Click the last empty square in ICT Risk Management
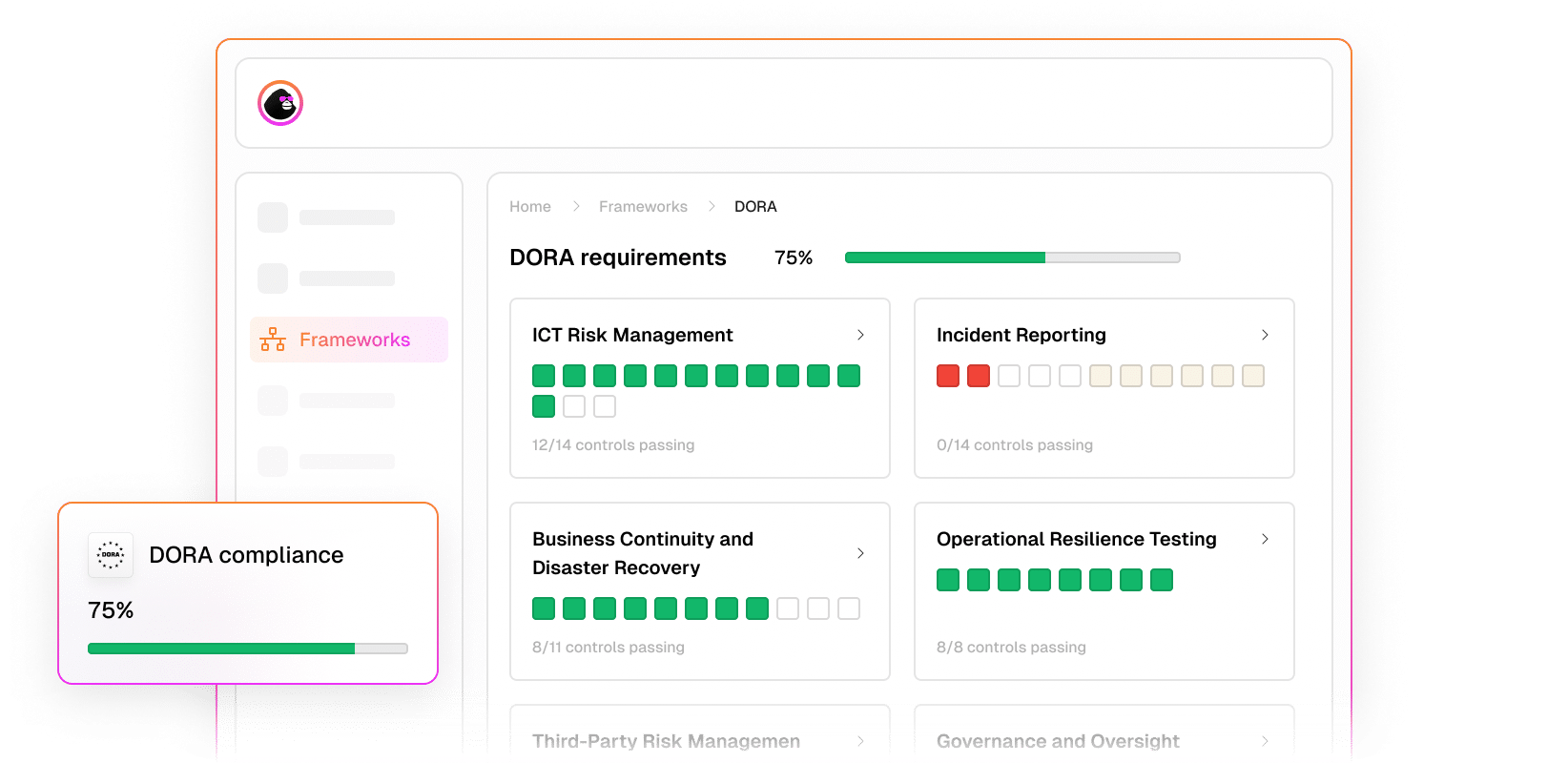The height and width of the screenshot is (763, 1568). 605,406
